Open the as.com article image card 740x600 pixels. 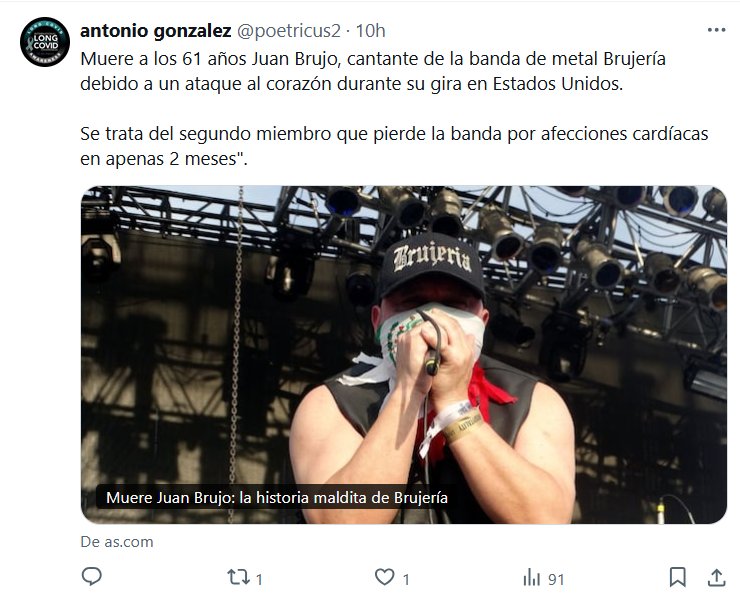404,355
